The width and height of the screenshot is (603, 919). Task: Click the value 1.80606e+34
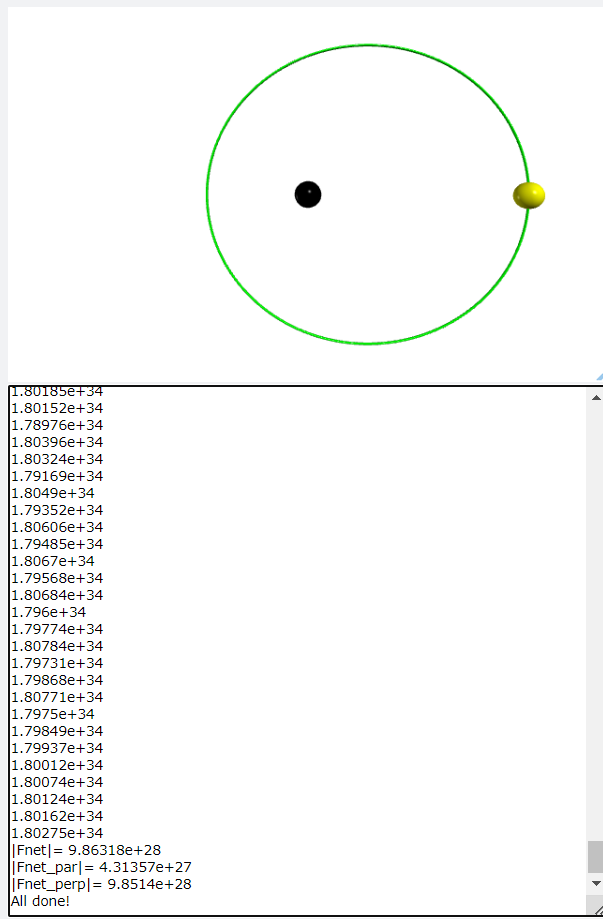pos(57,527)
